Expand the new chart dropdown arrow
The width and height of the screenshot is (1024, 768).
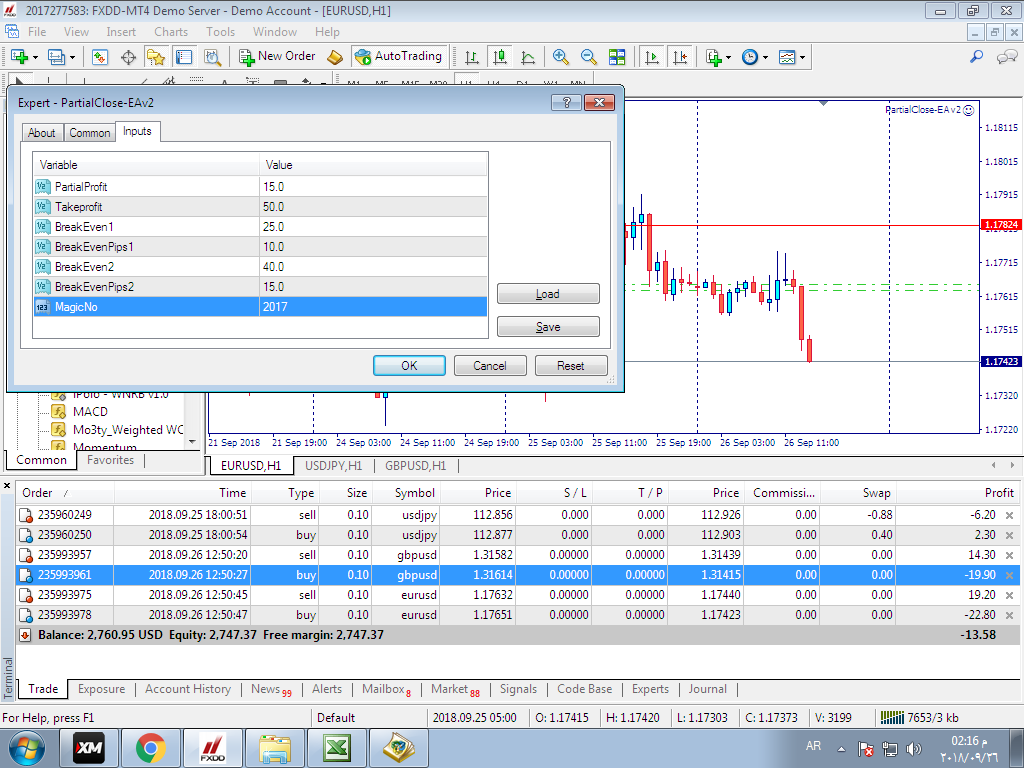click(37, 57)
